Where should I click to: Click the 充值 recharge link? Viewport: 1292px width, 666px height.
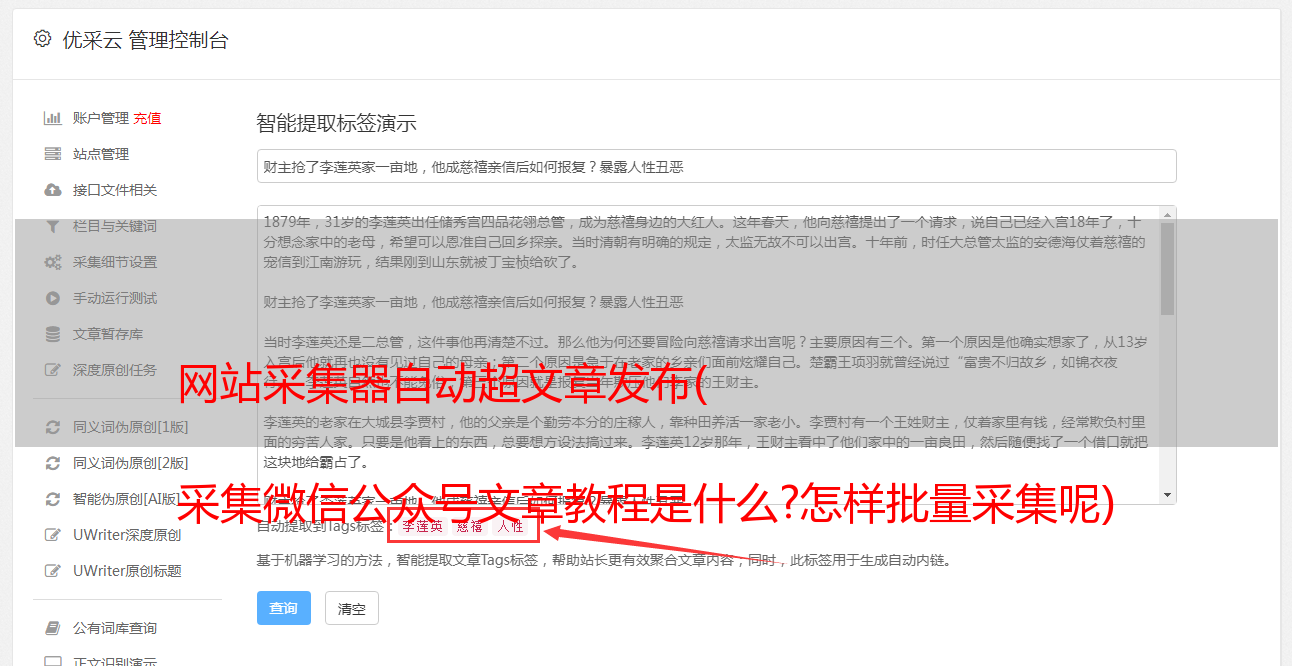147,118
